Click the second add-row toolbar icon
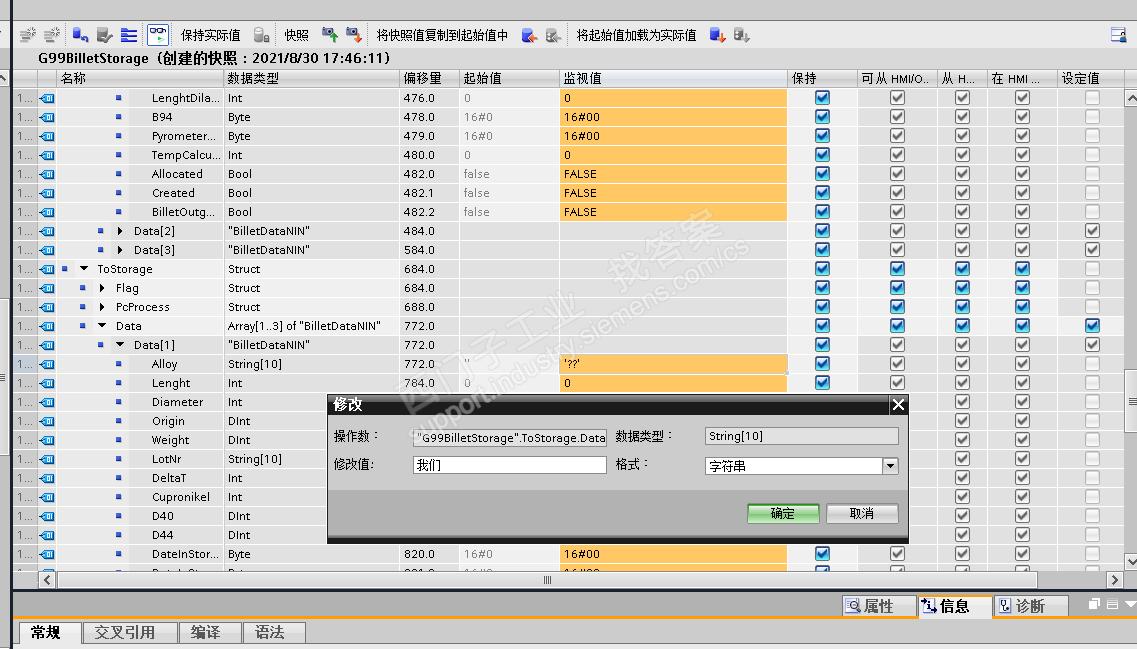 point(52,35)
